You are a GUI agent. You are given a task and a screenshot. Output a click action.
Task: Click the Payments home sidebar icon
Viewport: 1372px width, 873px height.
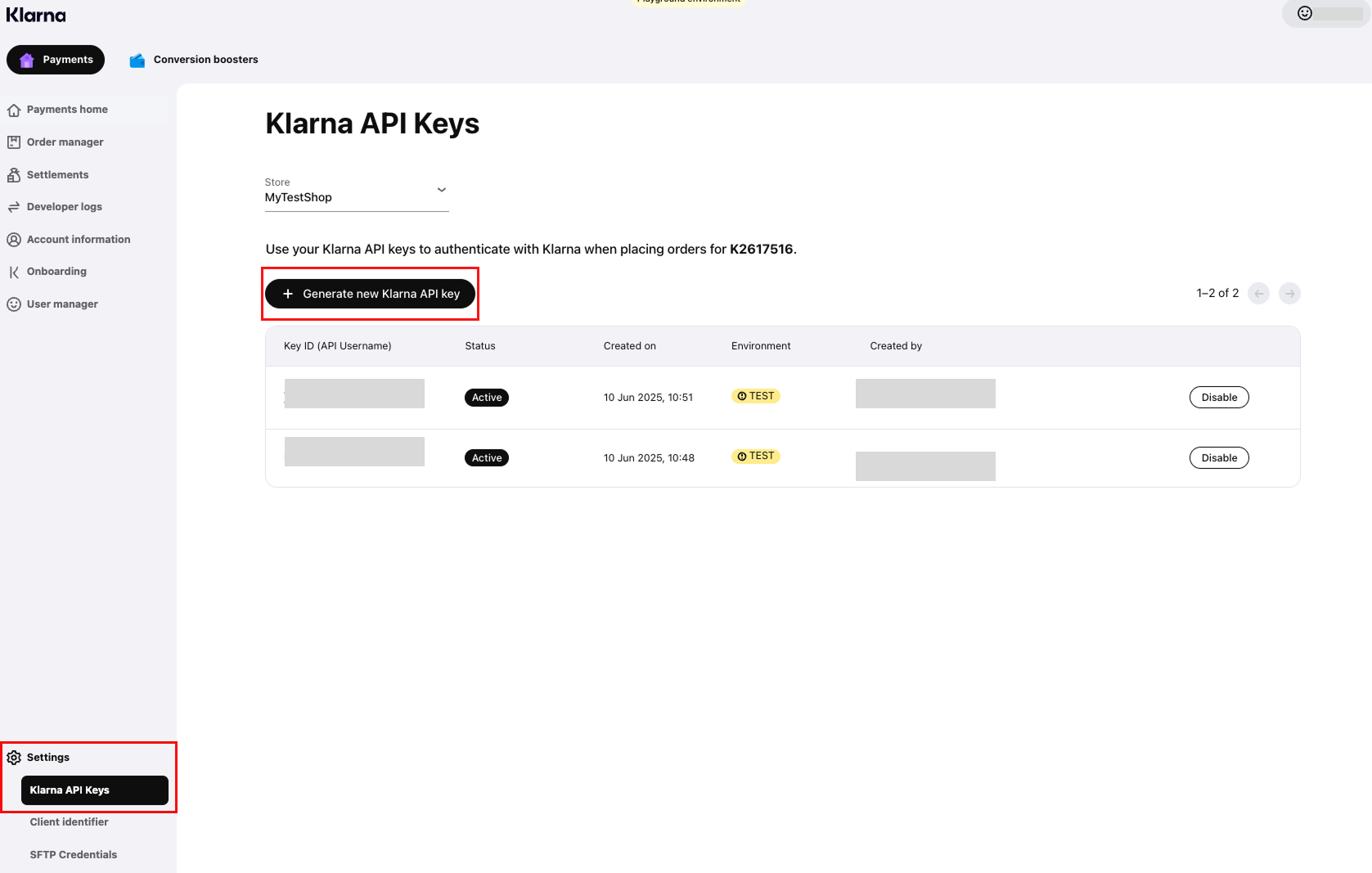[x=14, y=110]
